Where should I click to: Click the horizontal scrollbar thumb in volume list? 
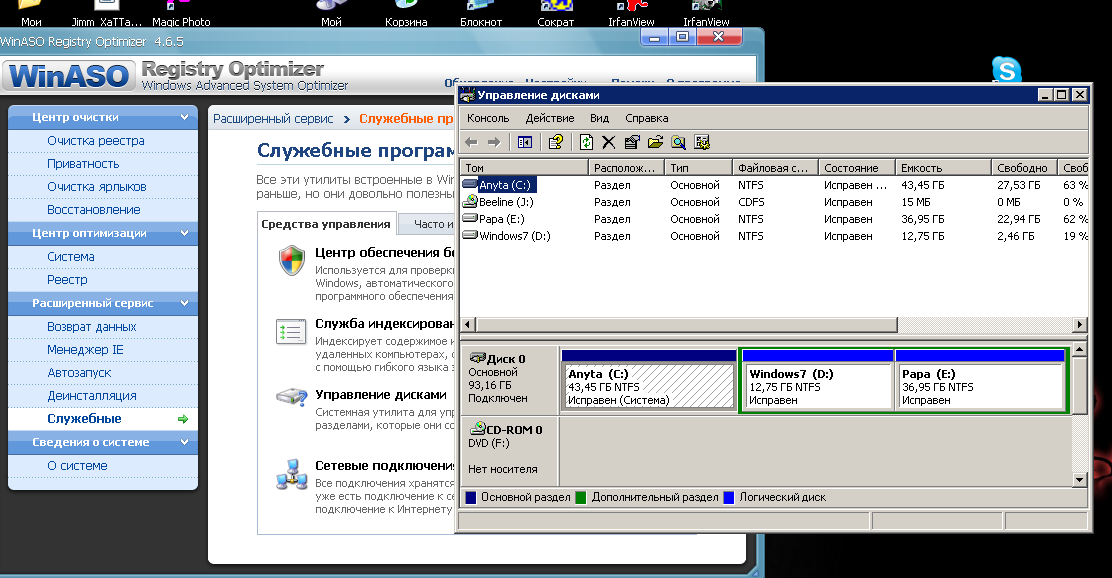click(687, 325)
